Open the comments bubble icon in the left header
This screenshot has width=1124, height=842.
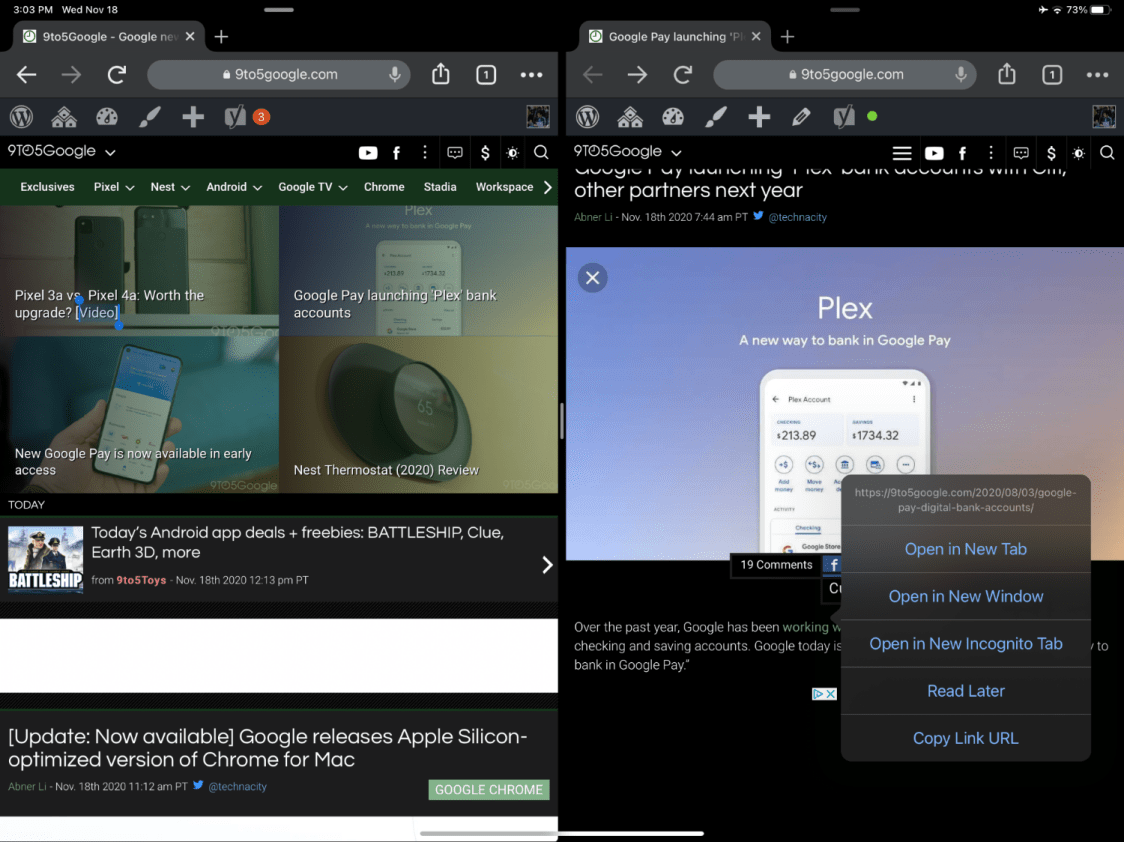coord(454,153)
